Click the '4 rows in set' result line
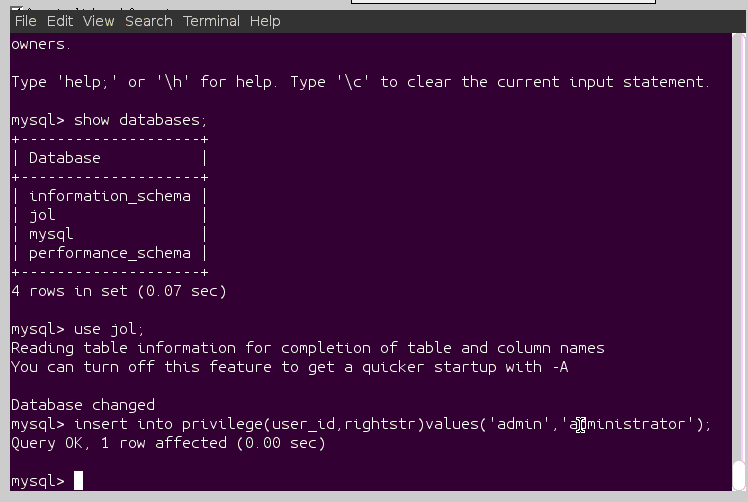Viewport: 748px width, 502px height. click(x=119, y=291)
